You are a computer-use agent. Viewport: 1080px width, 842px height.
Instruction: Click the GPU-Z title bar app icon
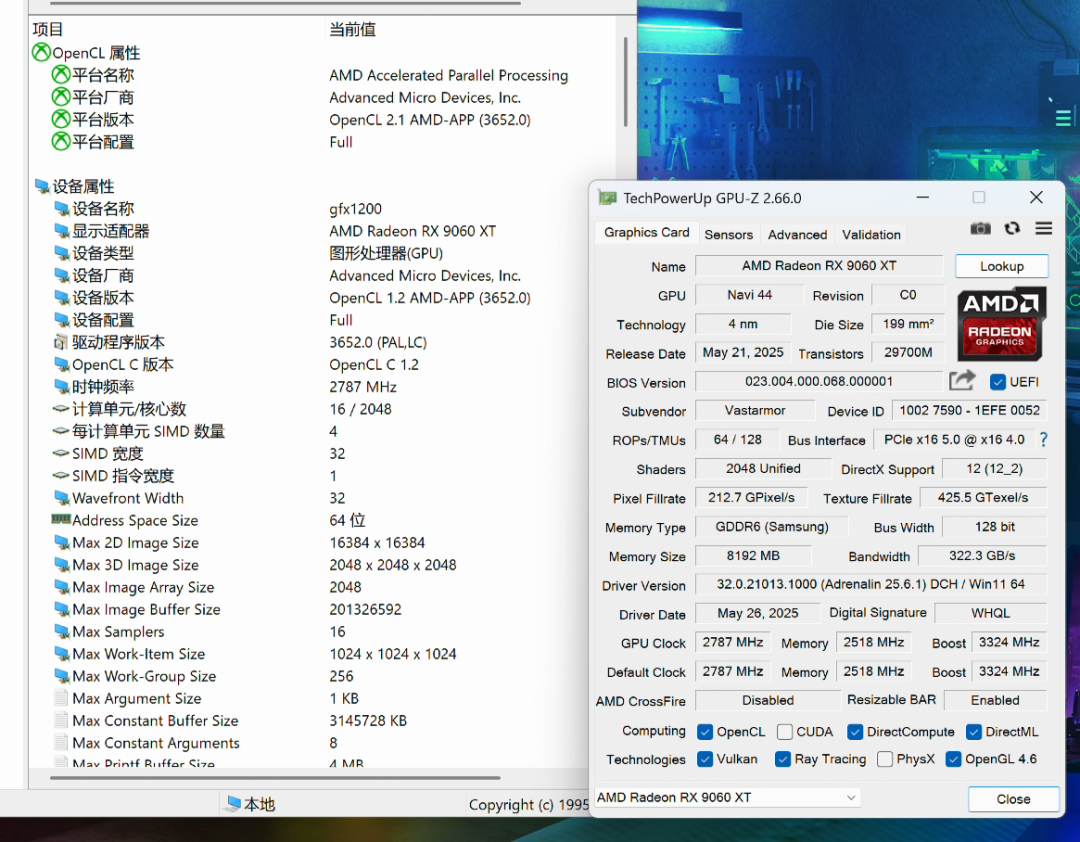click(608, 198)
